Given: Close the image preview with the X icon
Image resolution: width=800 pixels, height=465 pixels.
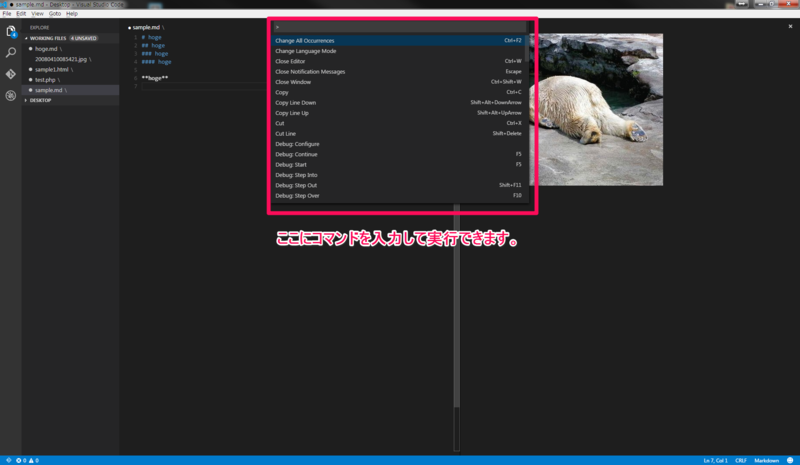Looking at the screenshot, I should [x=790, y=27].
